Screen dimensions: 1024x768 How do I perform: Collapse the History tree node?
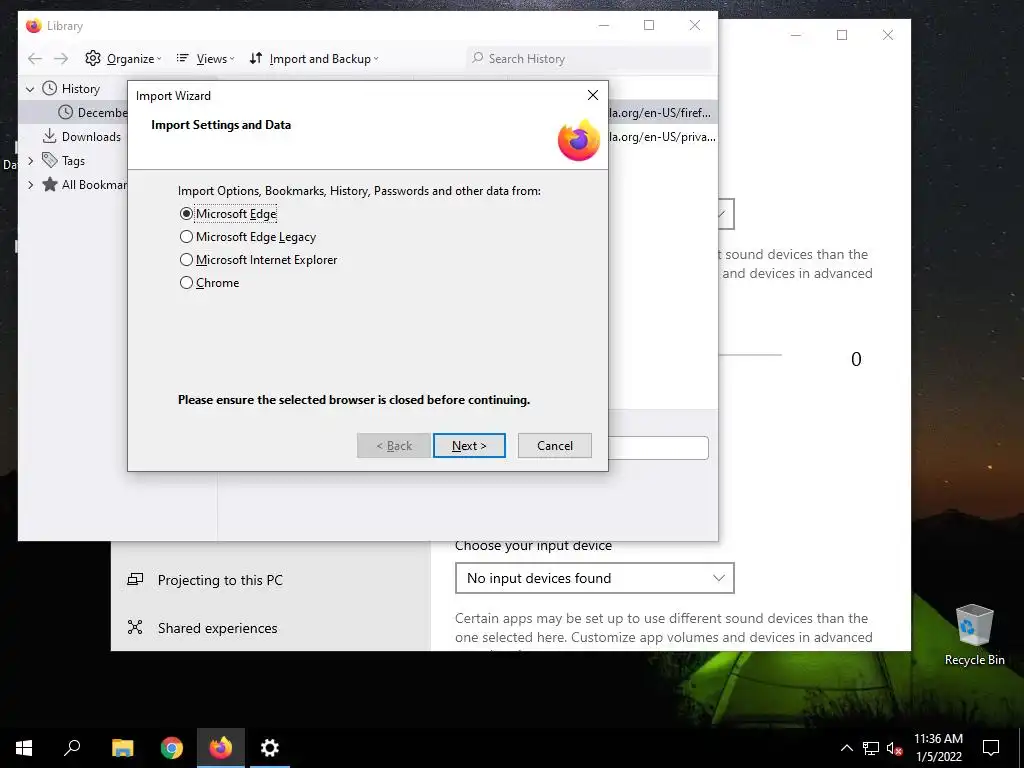tap(30, 89)
